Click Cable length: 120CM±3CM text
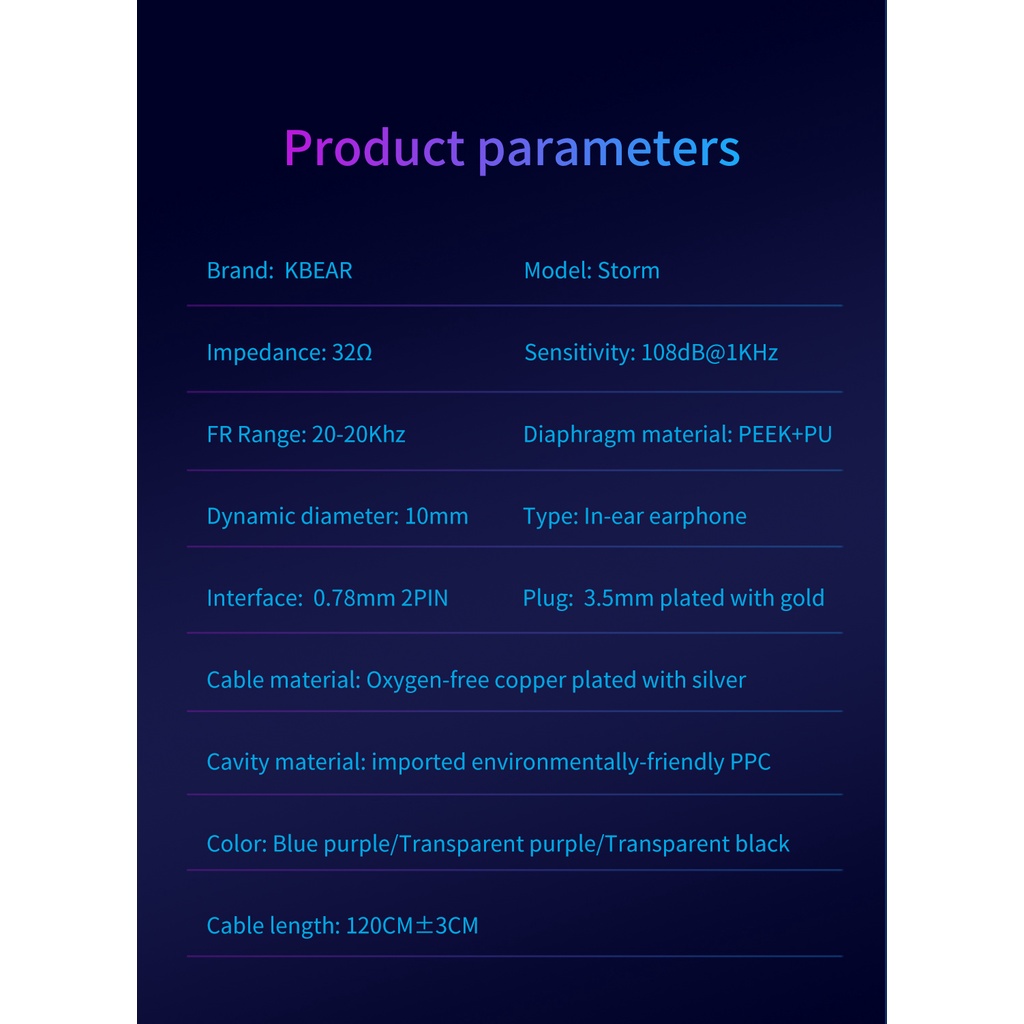 click(x=342, y=926)
